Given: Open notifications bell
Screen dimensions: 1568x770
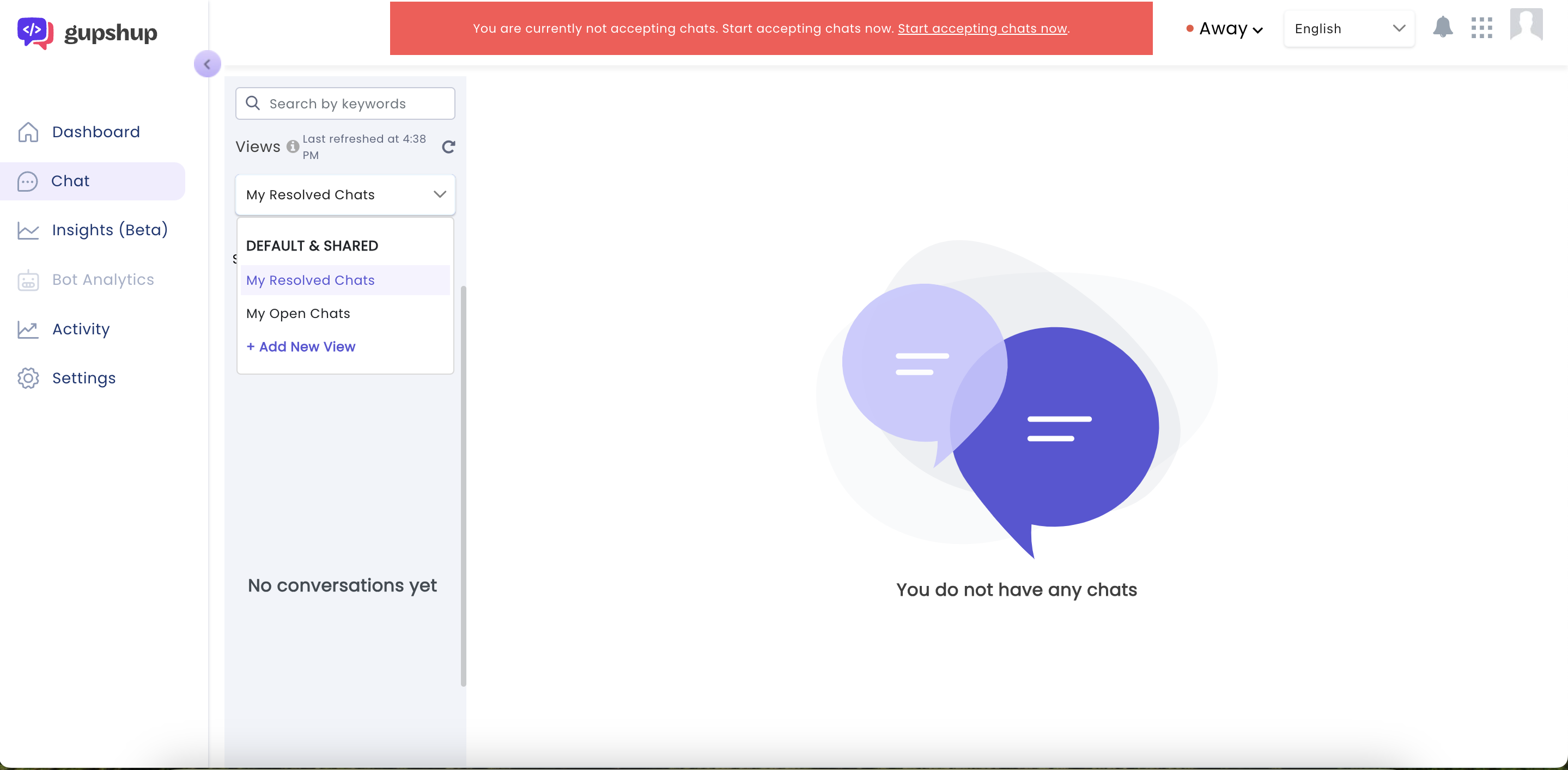Looking at the screenshot, I should point(1443,27).
